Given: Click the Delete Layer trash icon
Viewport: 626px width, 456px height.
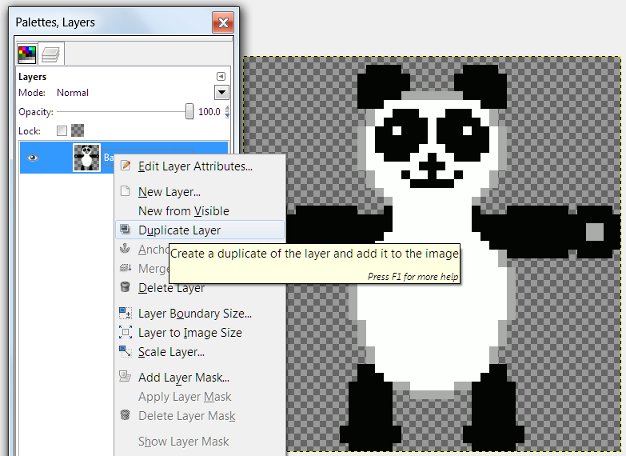Looking at the screenshot, I should (125, 288).
